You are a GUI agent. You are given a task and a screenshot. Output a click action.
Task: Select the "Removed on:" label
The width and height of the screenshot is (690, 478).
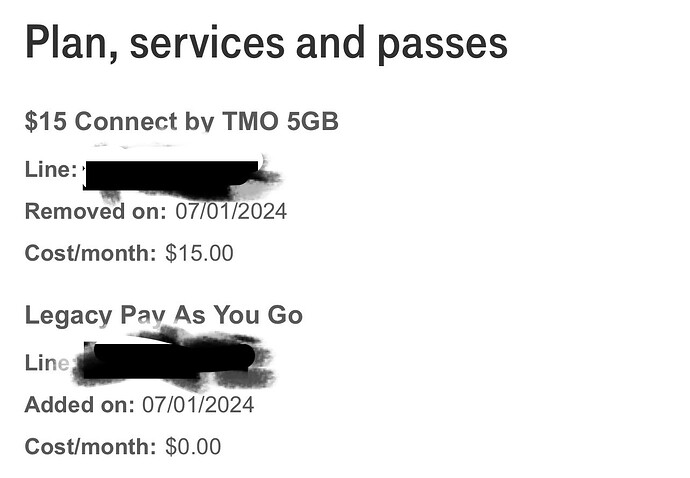coord(95,211)
